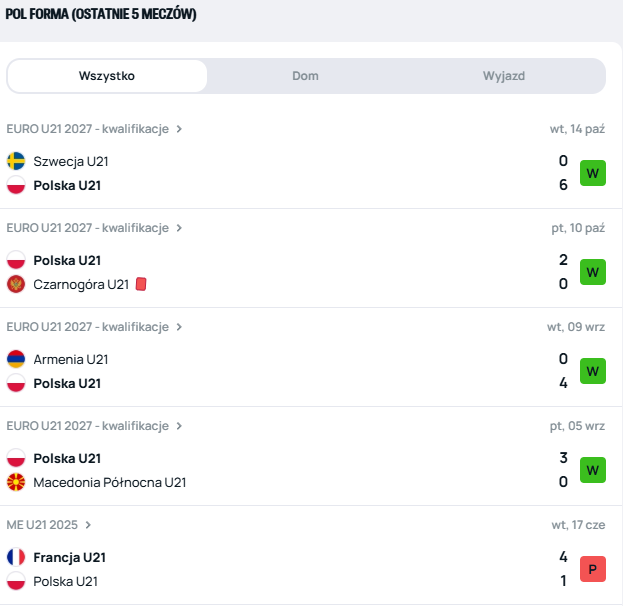Expand the ME U21 2025 competition chevron

coord(89,524)
